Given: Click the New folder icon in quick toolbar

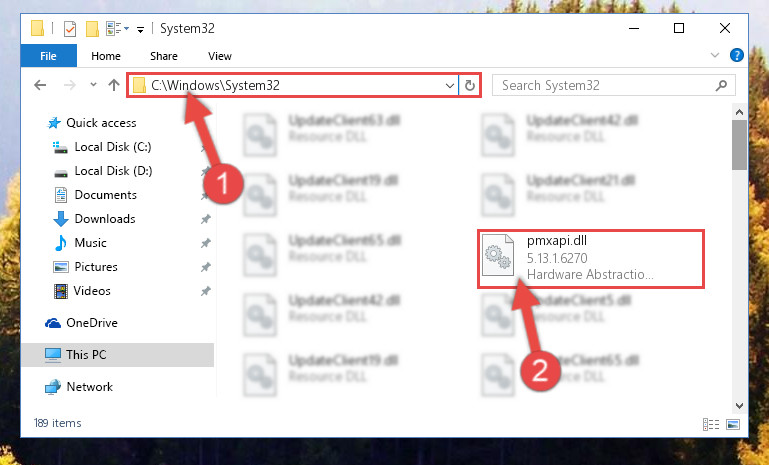Looking at the screenshot, I should [x=92, y=29].
